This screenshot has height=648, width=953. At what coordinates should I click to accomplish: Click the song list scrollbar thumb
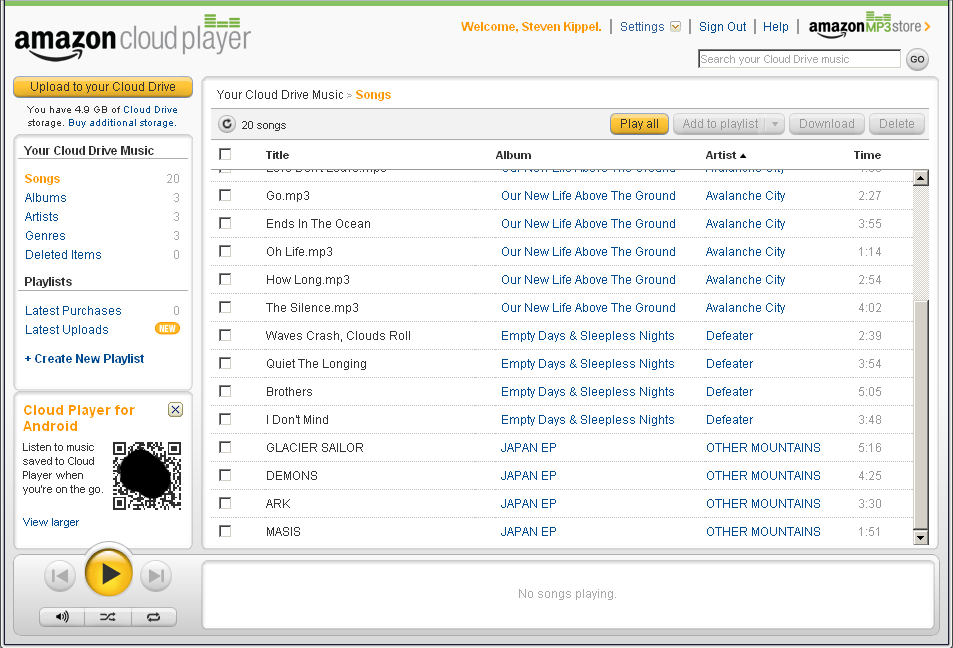pyautogui.click(x=921, y=415)
